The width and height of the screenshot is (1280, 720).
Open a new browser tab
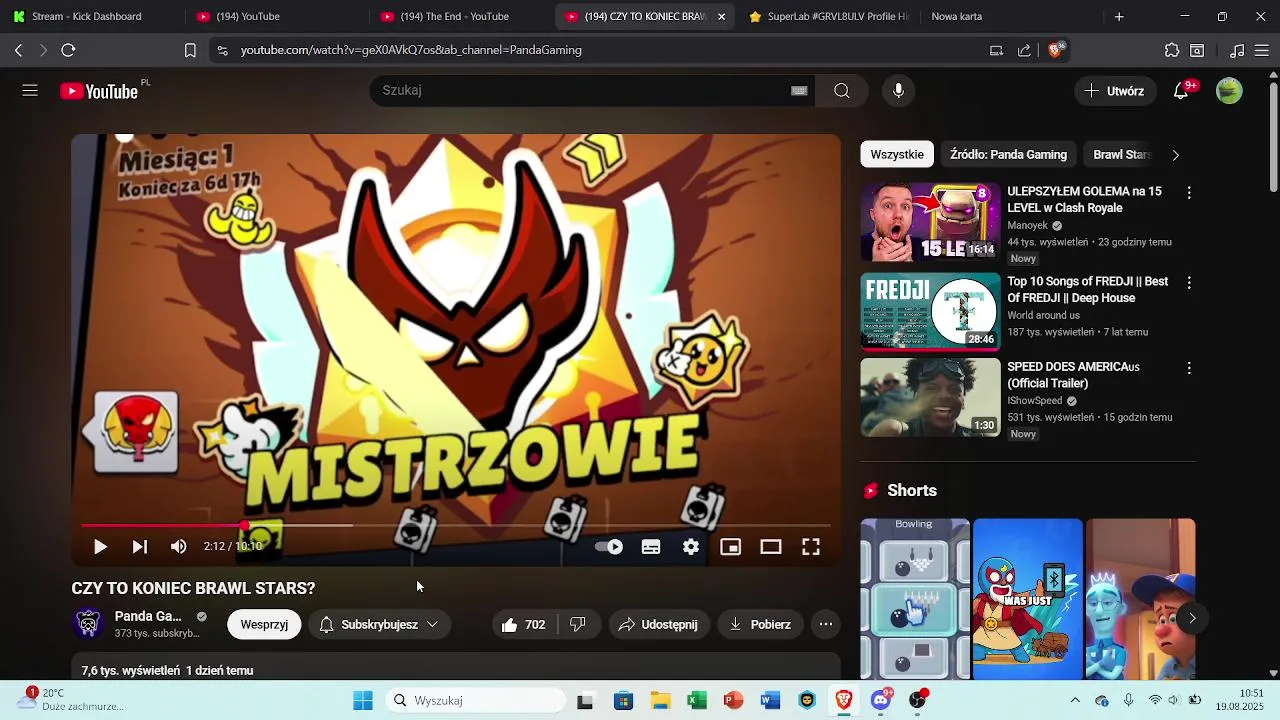click(x=1119, y=16)
